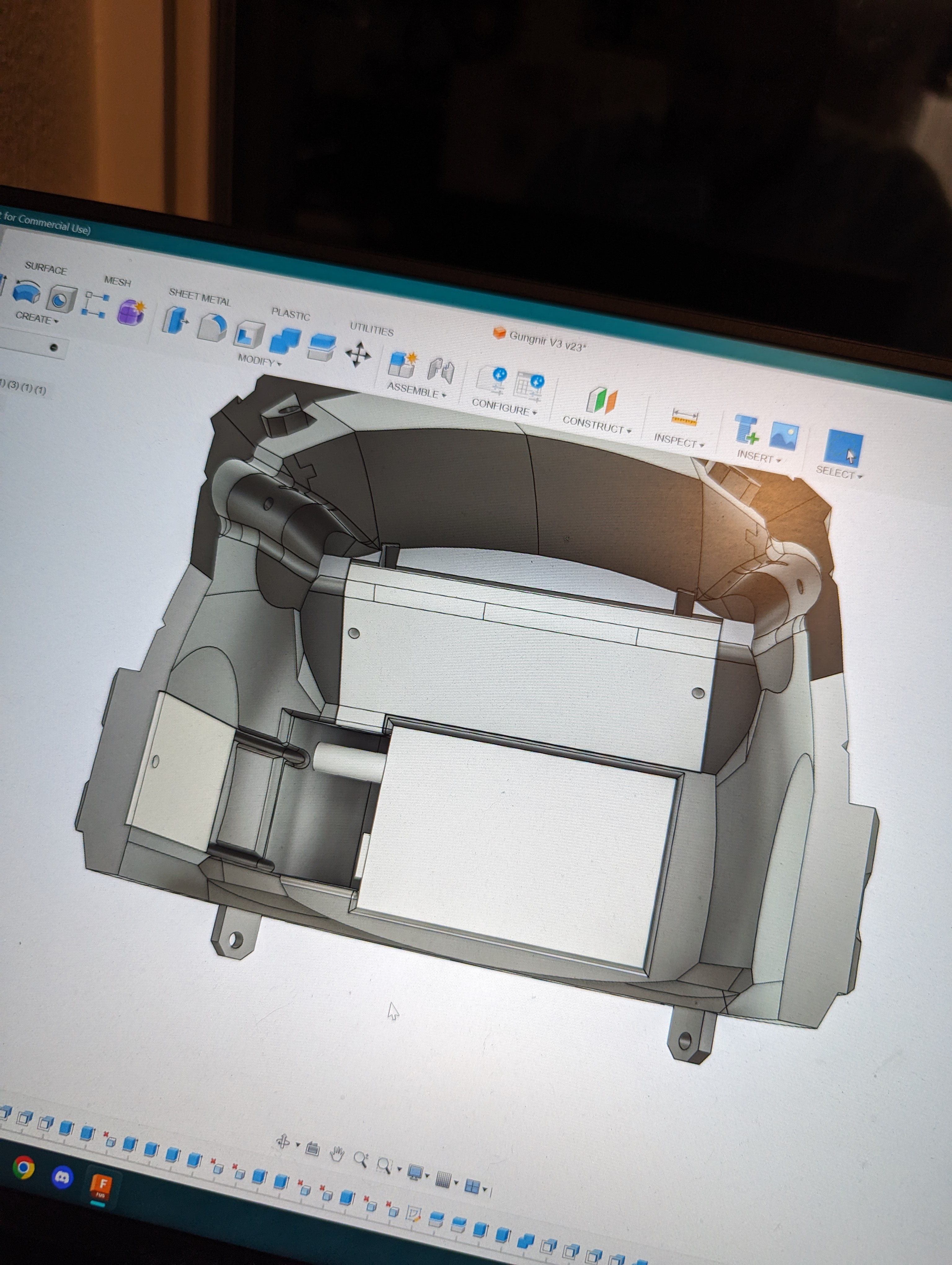
Task: Select the Gungnir V3 v23 document tab
Action: (x=540, y=339)
